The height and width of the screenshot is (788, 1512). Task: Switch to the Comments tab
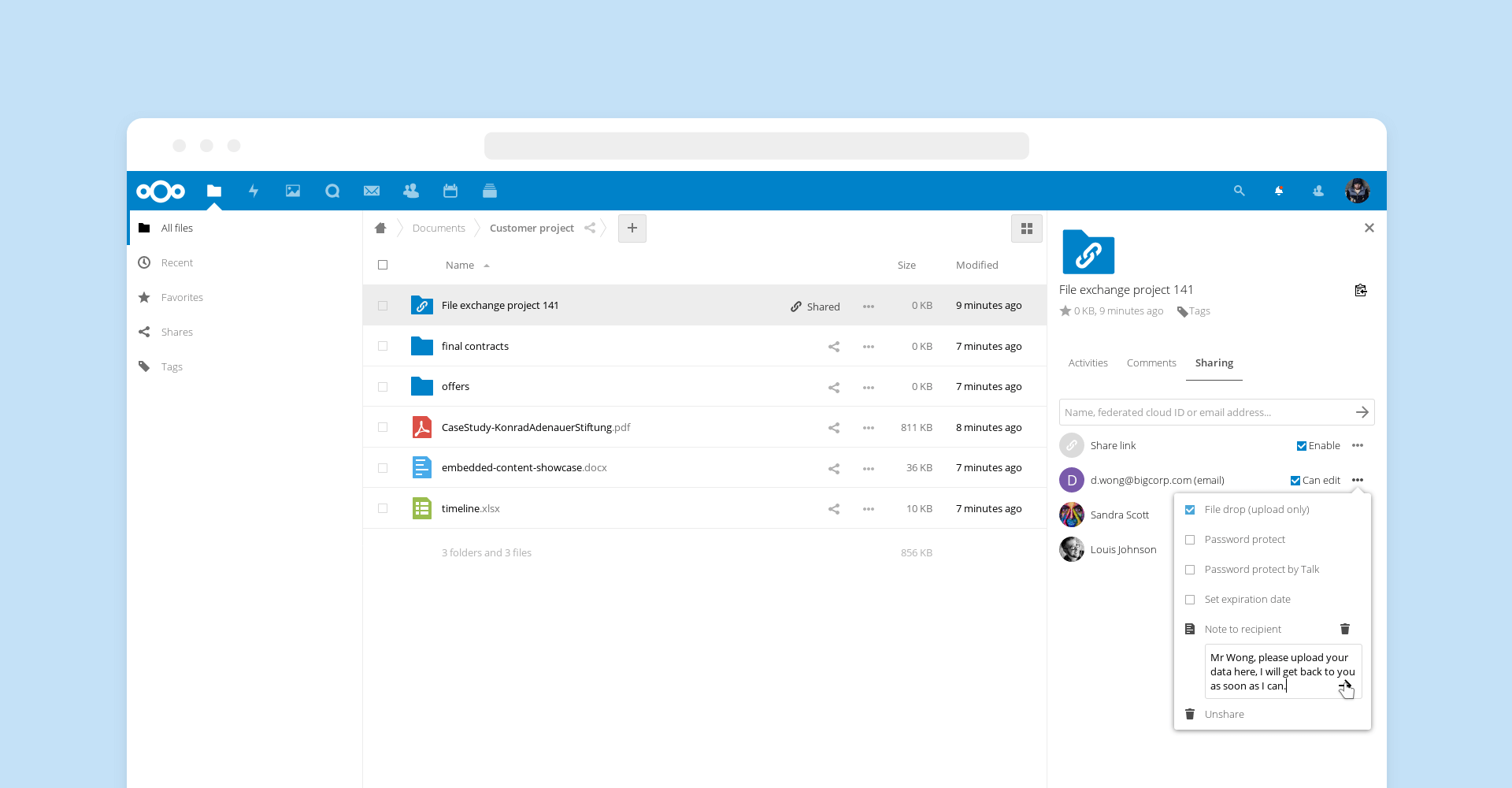1151,363
